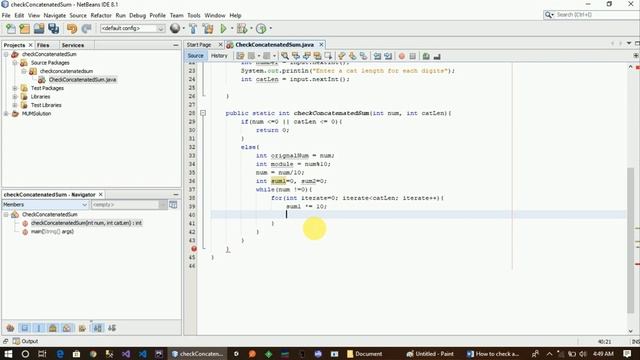Image resolution: width=640 pixels, height=360 pixels.
Task: Open the Output window button
Action: pyautogui.click(x=25, y=341)
